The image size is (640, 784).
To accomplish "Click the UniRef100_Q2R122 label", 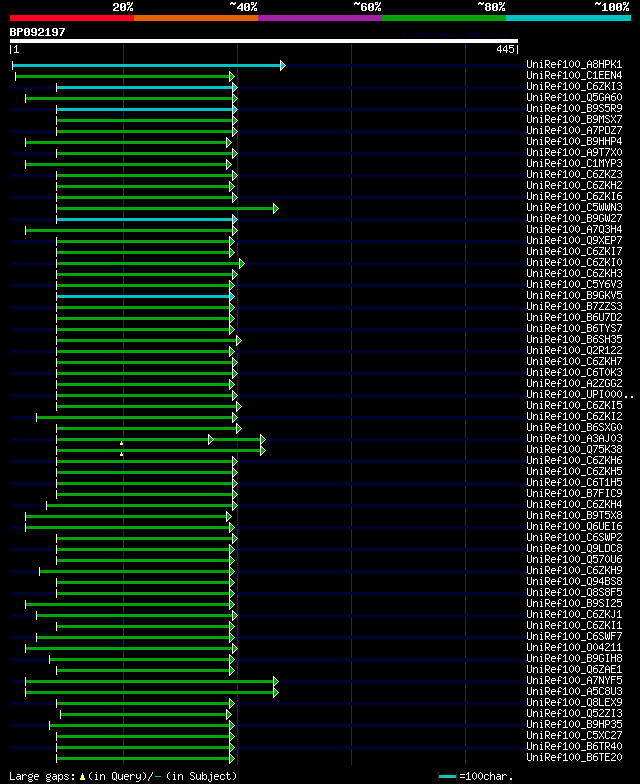I will click(x=574, y=350).
